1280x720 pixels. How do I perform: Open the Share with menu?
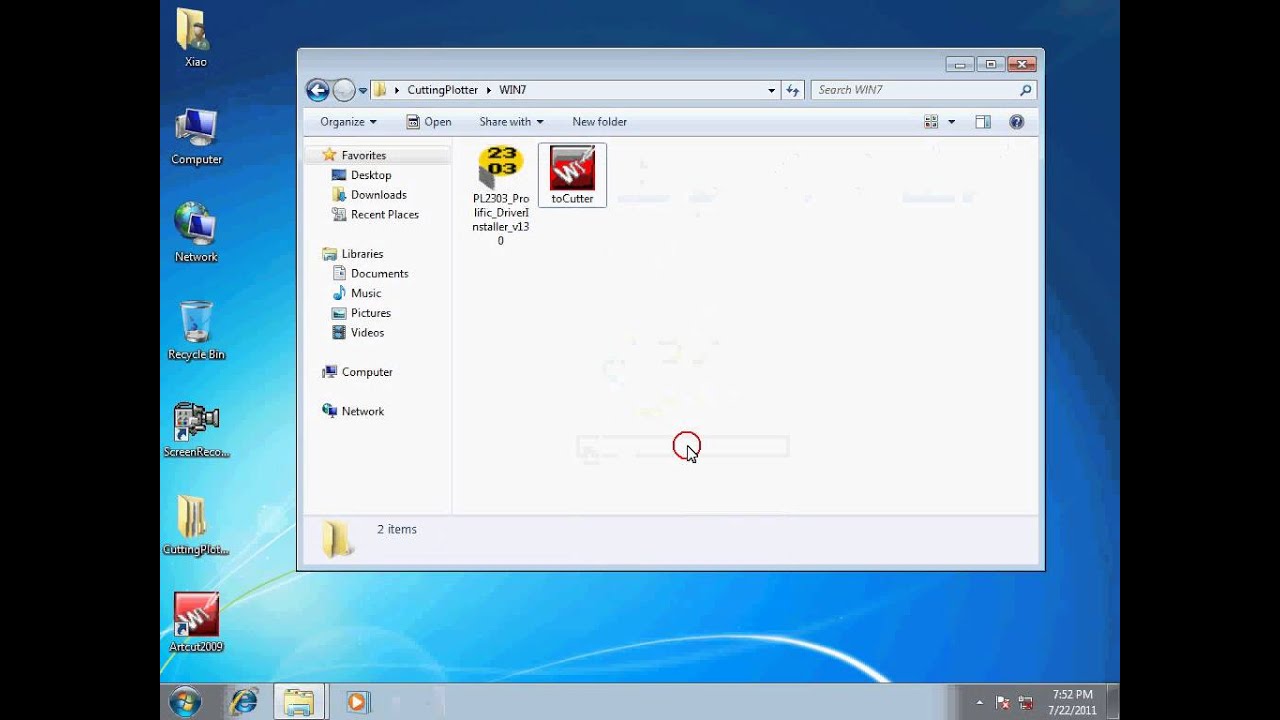(x=511, y=122)
